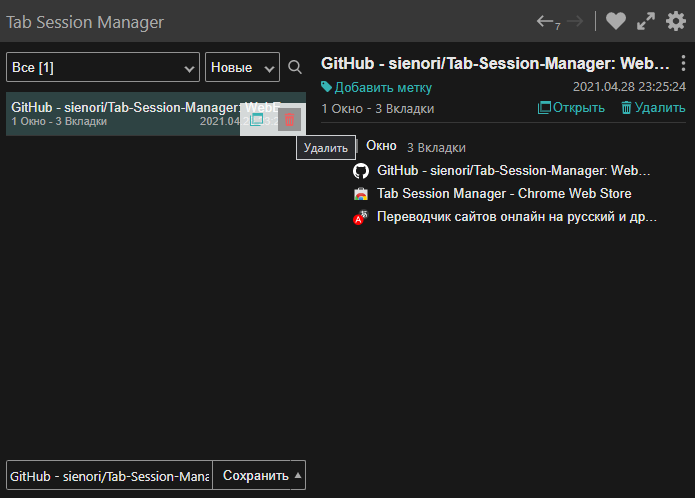Open the Новые sort dropdown

(x=242, y=67)
